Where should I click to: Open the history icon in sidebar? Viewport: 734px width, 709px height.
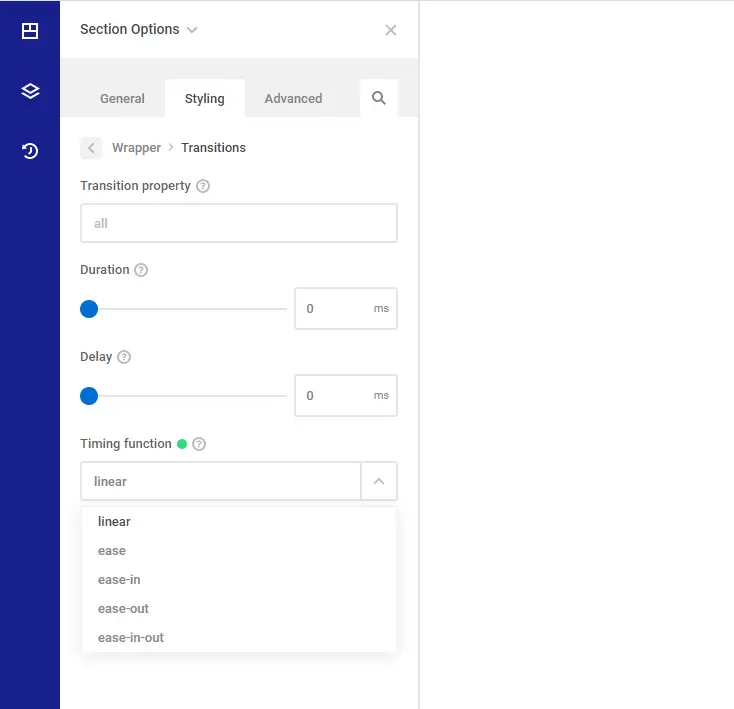30,151
